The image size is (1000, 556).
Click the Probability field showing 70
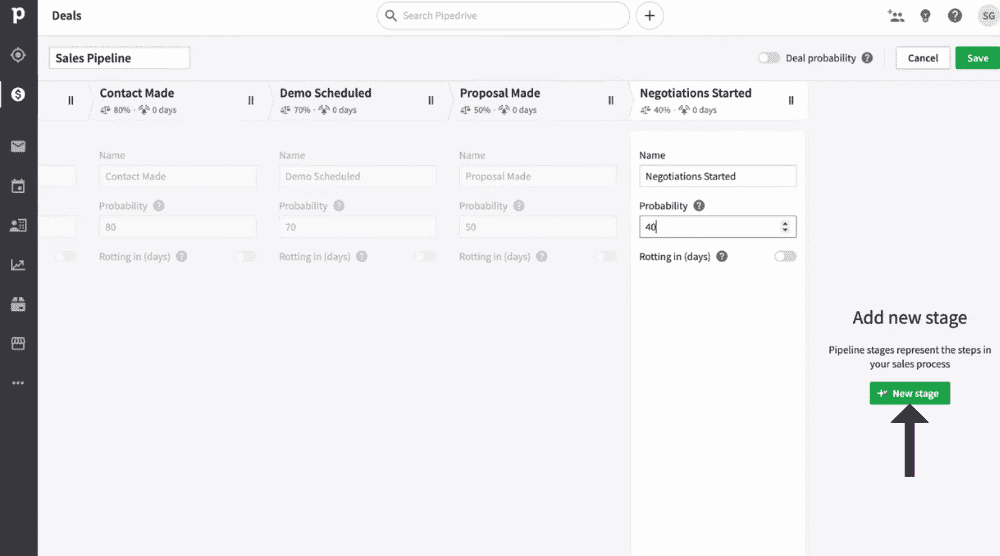point(357,227)
